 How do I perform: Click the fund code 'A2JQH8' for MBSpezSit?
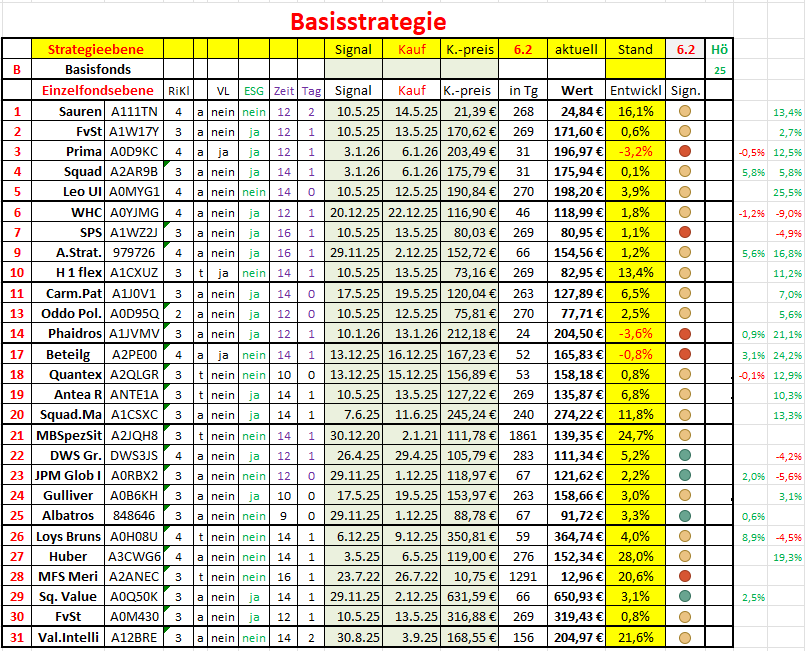tap(133, 435)
